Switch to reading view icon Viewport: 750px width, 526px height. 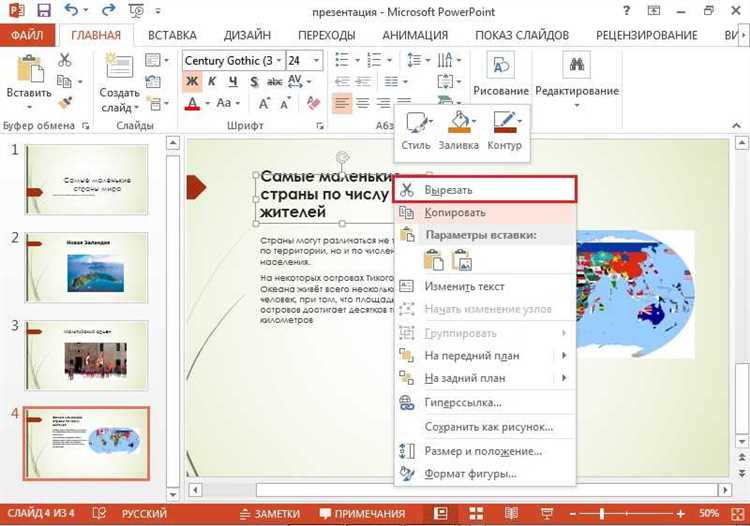pyautogui.click(x=511, y=514)
